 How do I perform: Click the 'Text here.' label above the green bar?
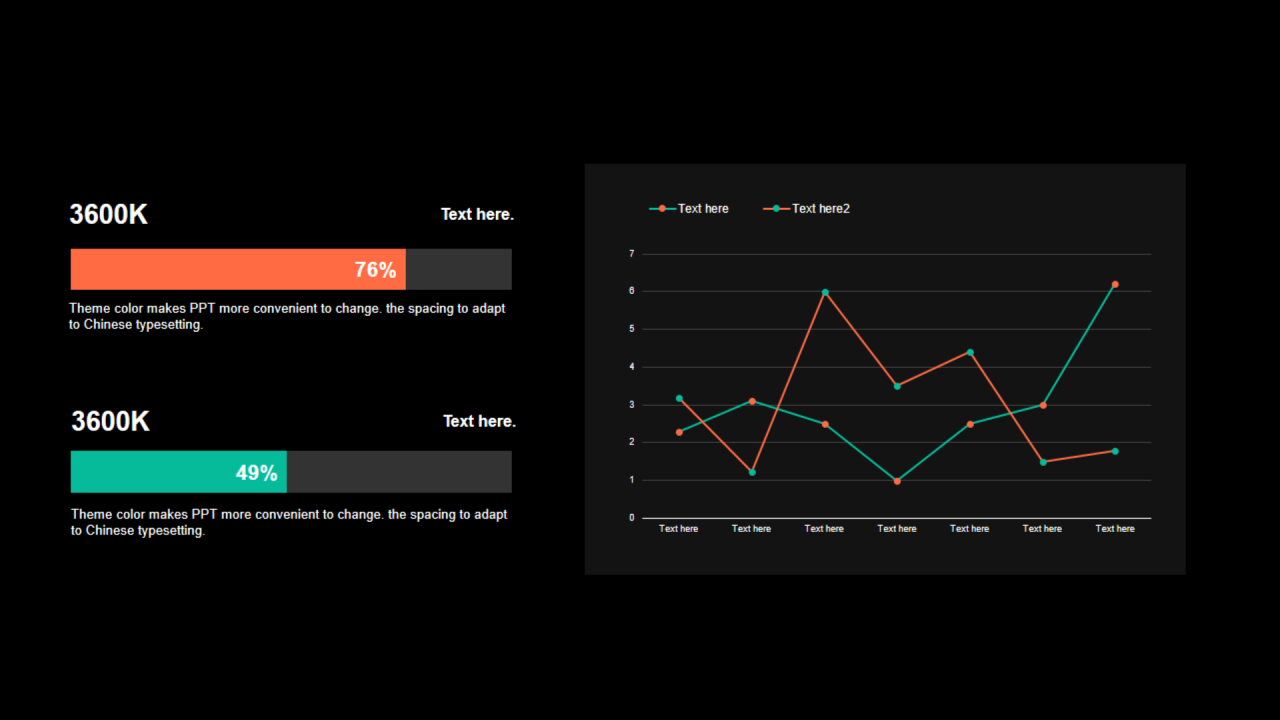[479, 421]
